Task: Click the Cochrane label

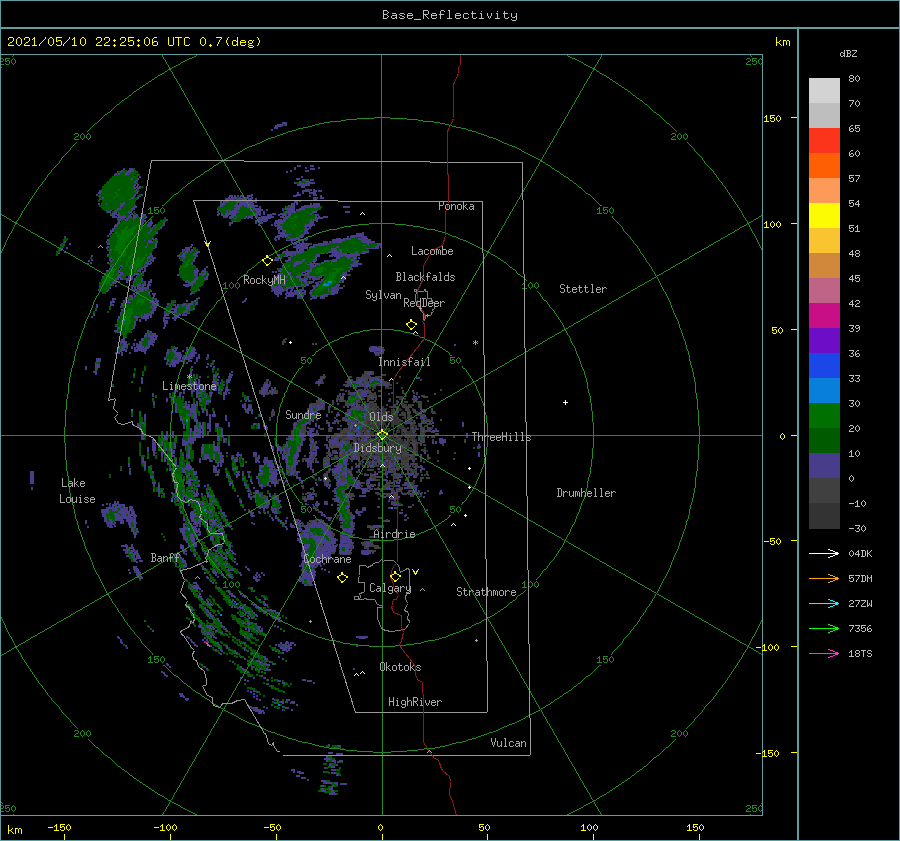Action: (x=327, y=559)
